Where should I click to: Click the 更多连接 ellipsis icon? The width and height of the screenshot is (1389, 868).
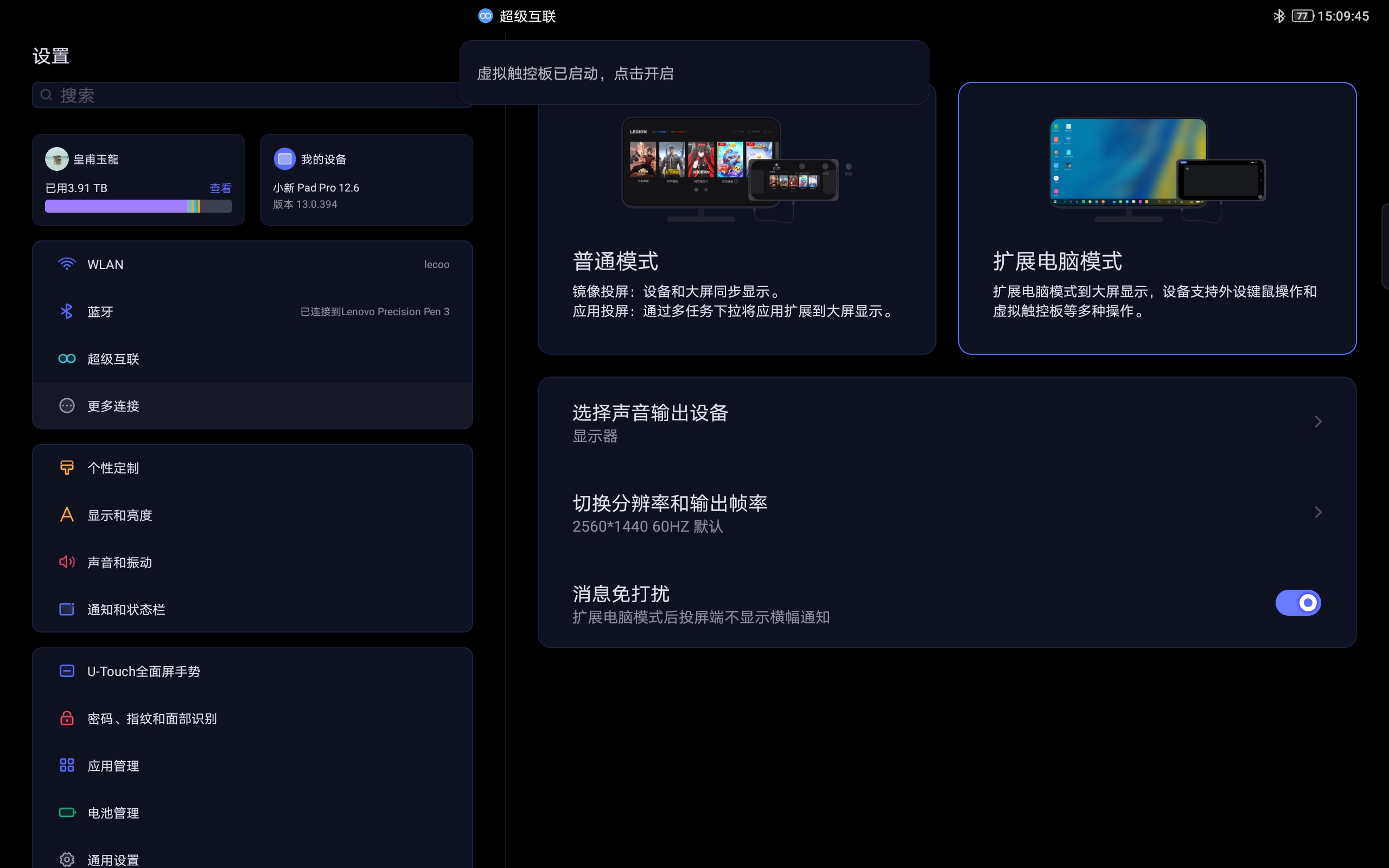67,406
